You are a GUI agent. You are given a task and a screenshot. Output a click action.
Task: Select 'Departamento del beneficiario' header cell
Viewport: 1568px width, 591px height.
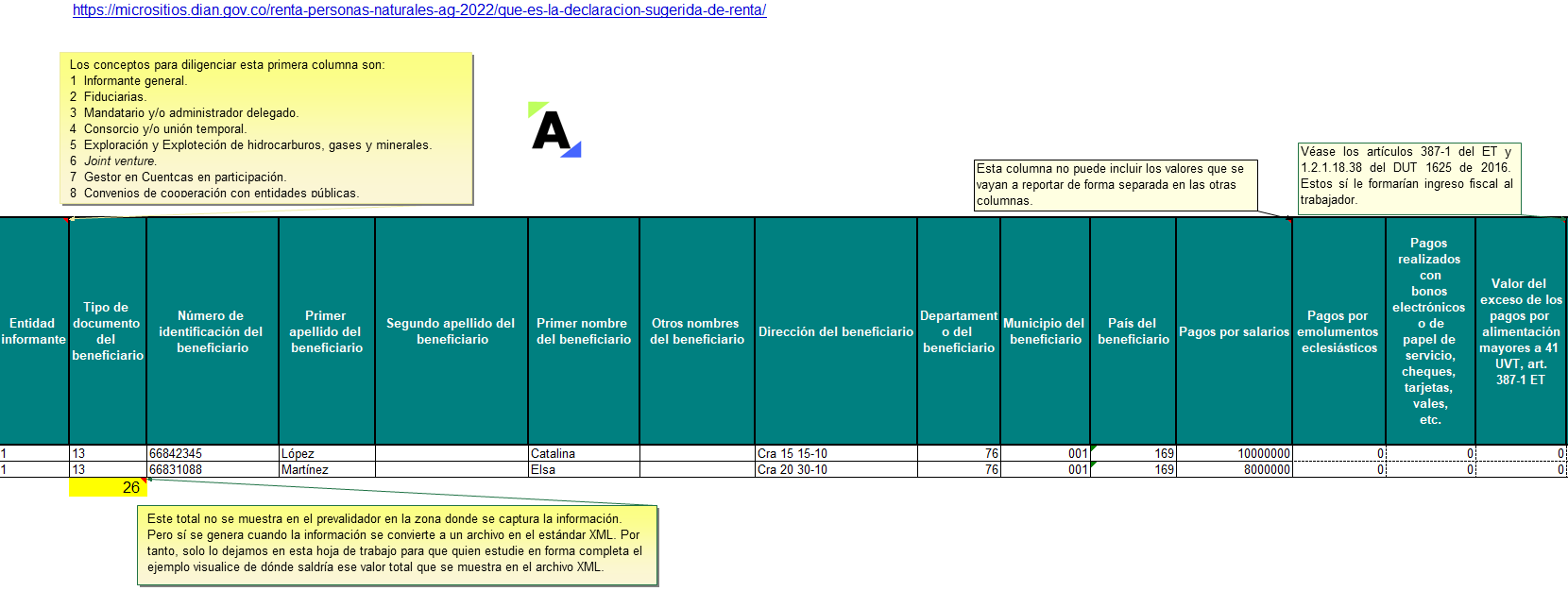click(x=959, y=331)
